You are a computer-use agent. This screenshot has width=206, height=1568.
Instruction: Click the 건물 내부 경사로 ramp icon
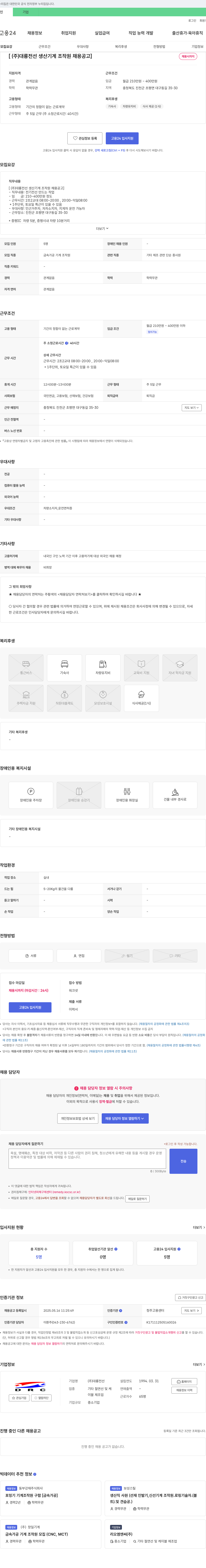pos(175,795)
